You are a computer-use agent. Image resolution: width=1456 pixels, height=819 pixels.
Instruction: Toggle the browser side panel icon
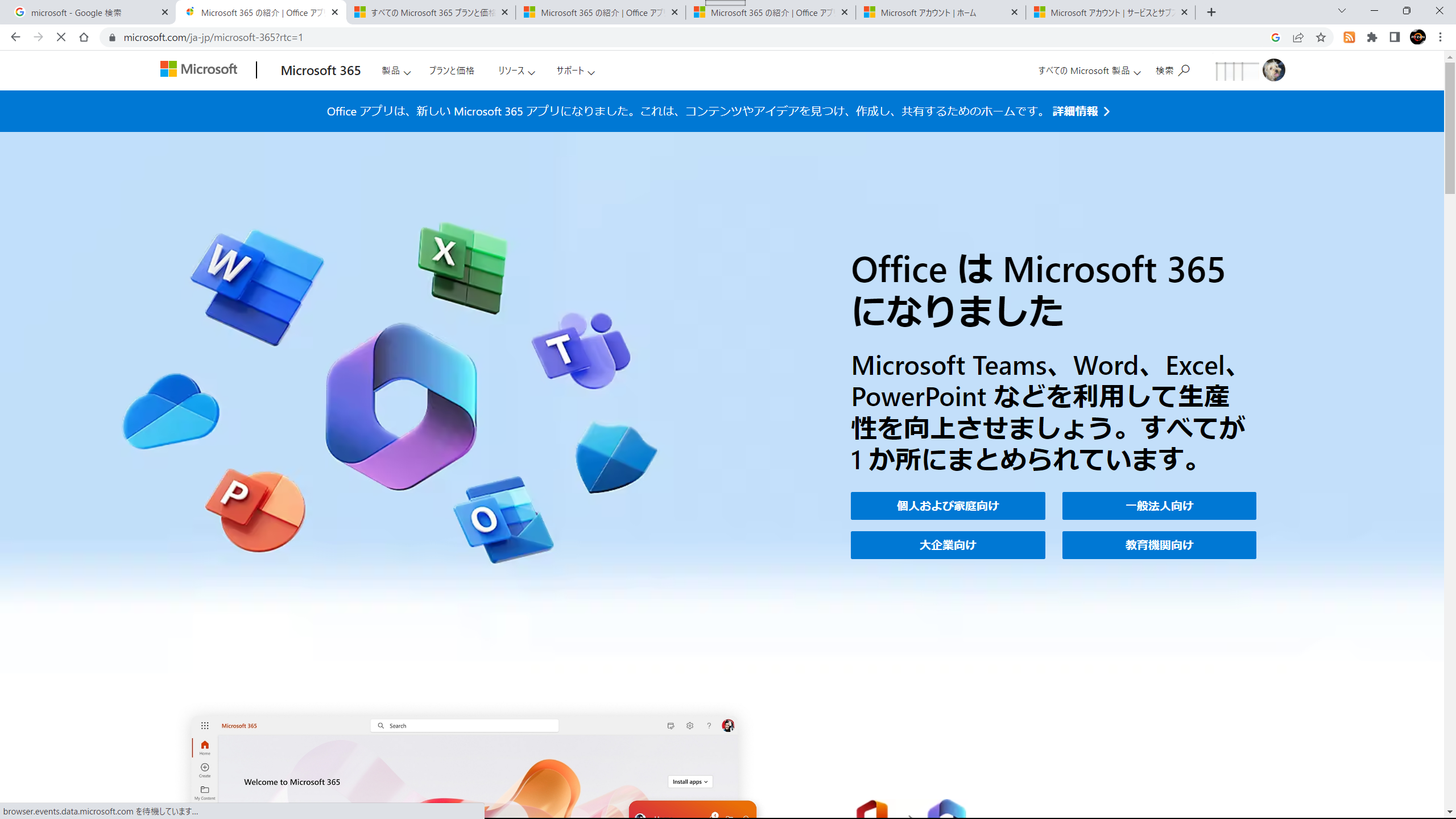1395,37
